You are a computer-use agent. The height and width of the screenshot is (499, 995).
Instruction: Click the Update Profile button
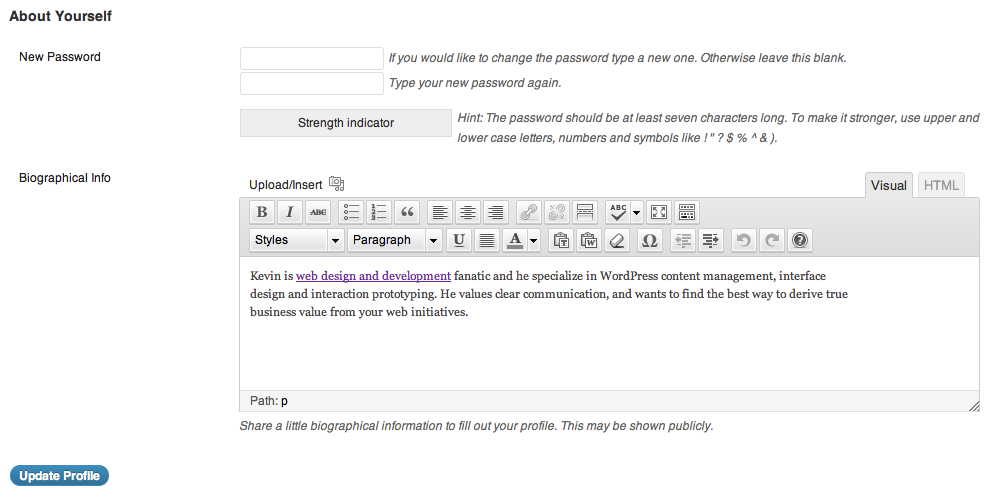point(60,476)
